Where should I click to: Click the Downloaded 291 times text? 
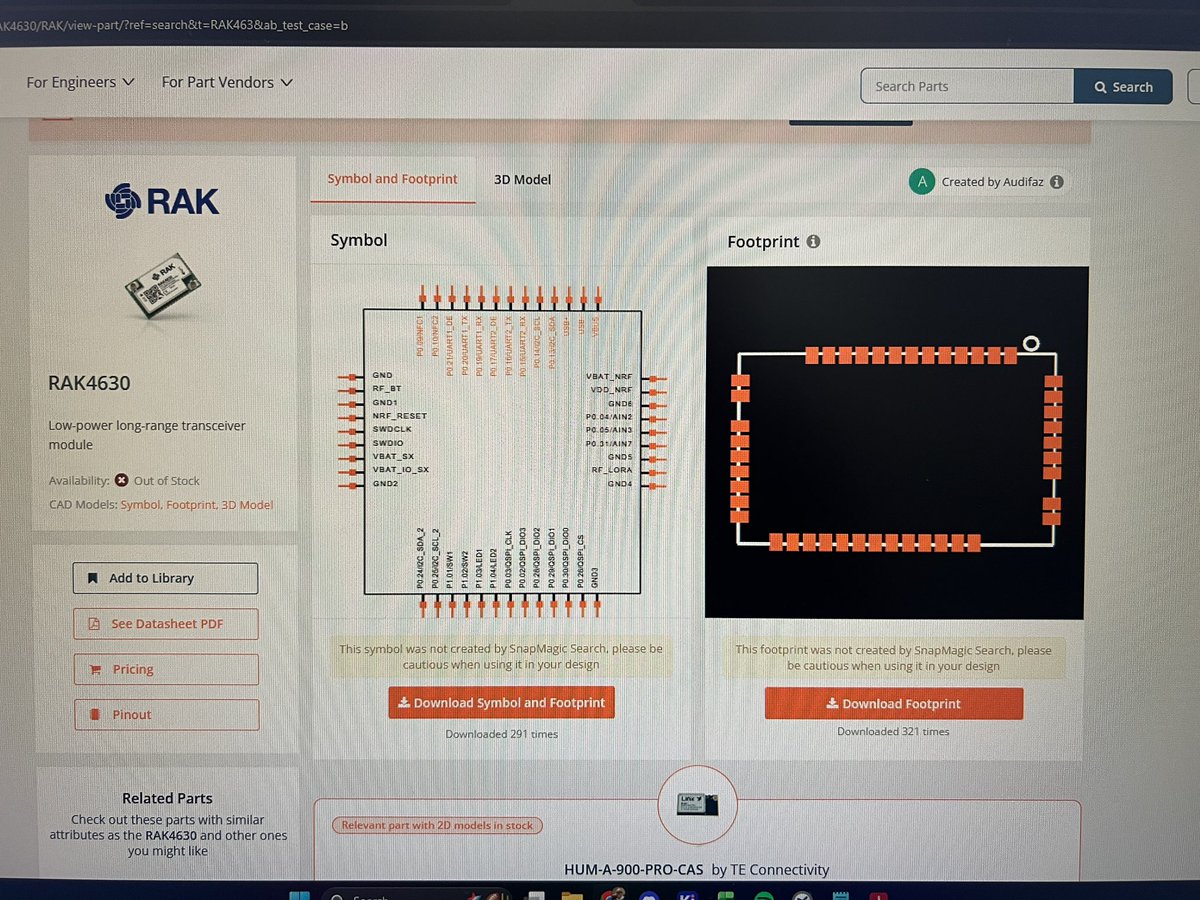[x=501, y=734]
